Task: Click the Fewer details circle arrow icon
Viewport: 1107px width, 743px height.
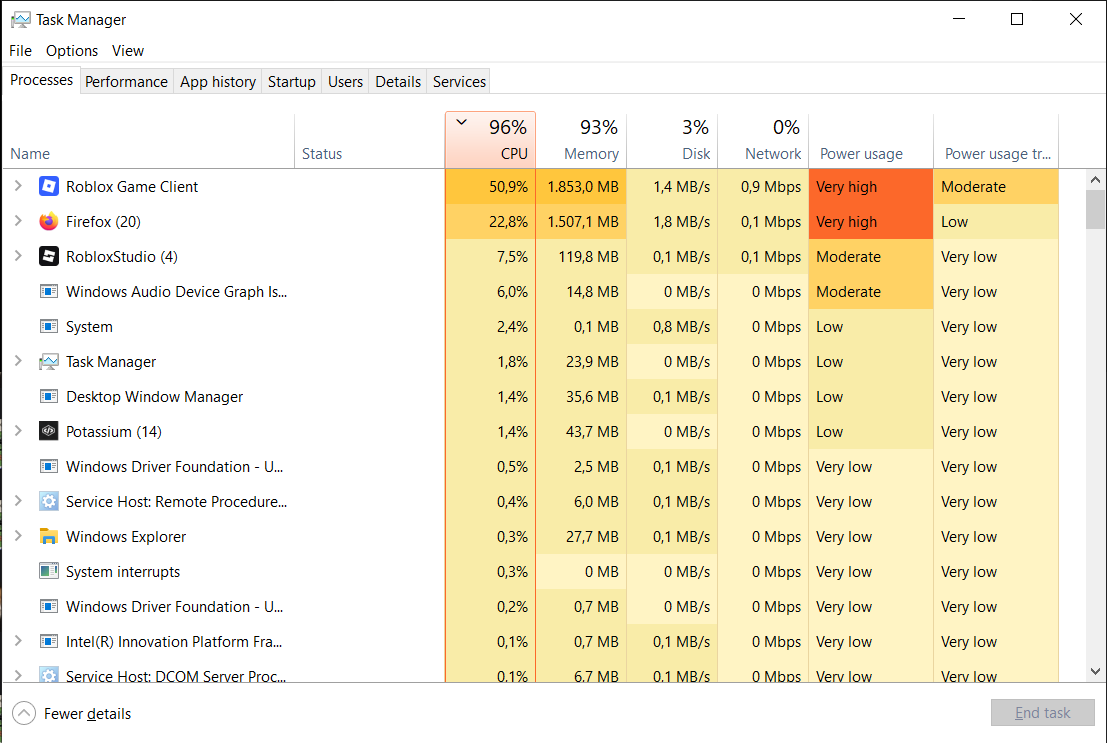Action: (23, 713)
